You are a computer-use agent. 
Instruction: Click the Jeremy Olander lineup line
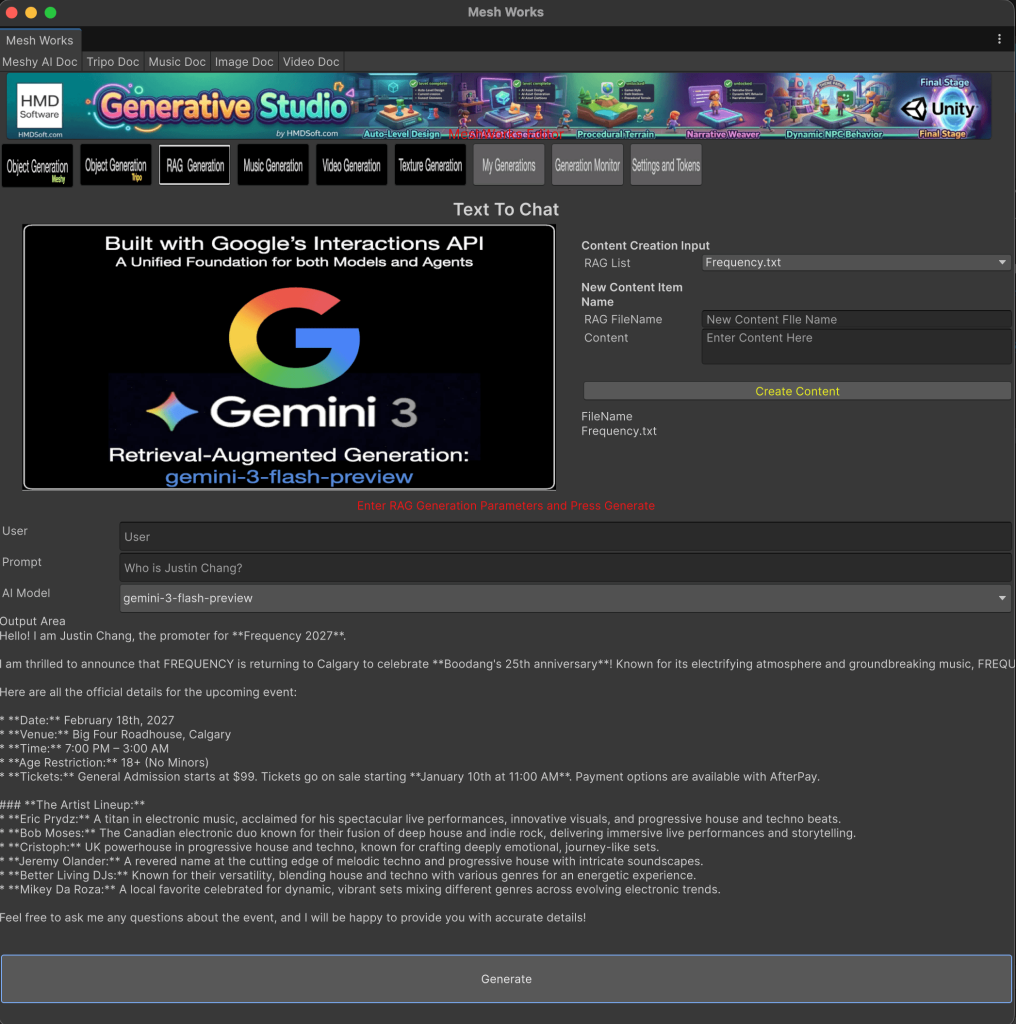[352, 861]
